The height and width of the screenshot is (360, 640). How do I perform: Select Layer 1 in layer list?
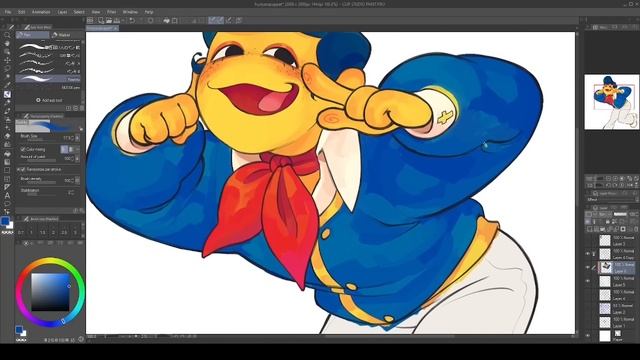coord(617,322)
